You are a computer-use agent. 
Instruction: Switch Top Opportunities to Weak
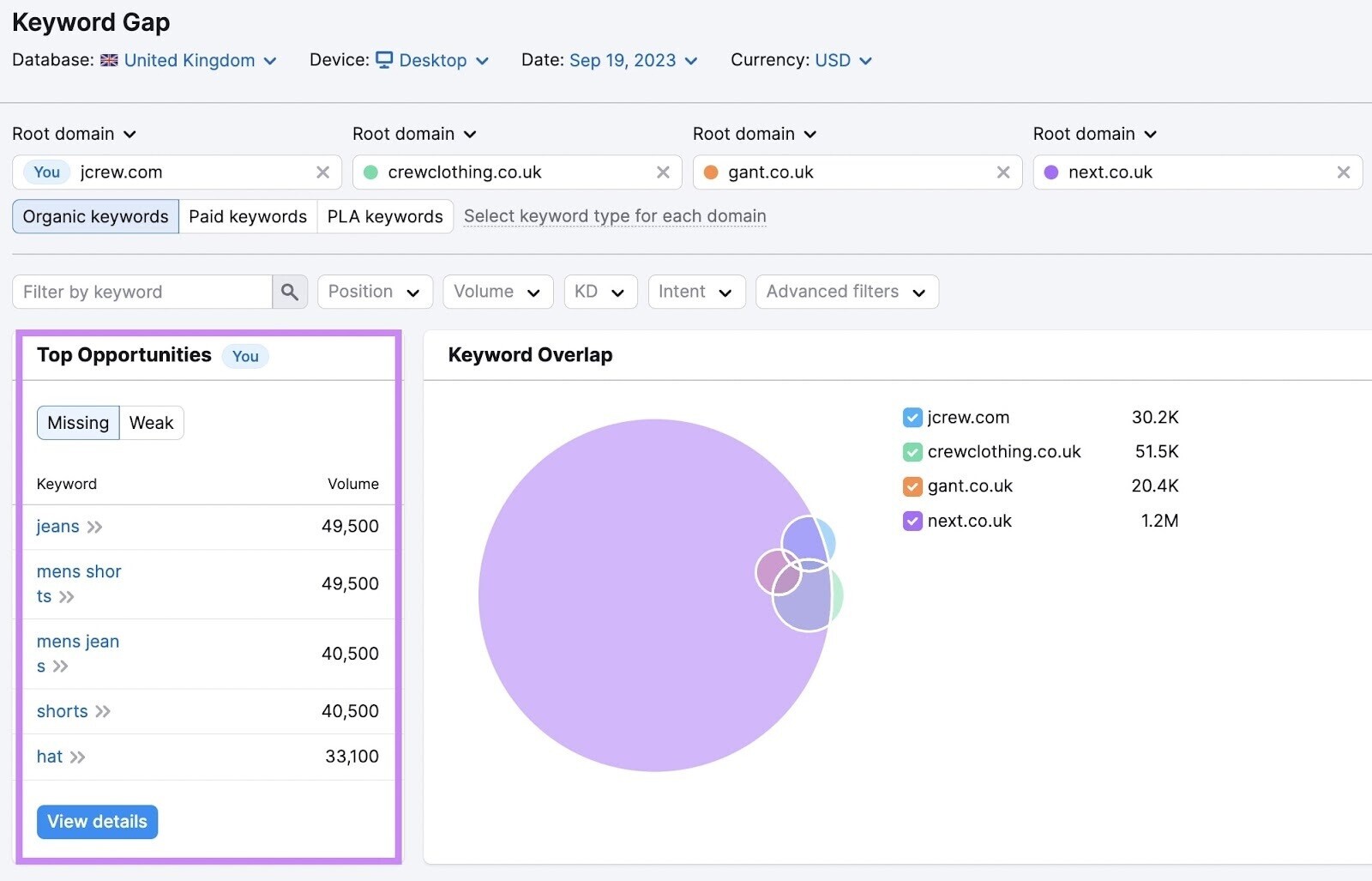151,422
